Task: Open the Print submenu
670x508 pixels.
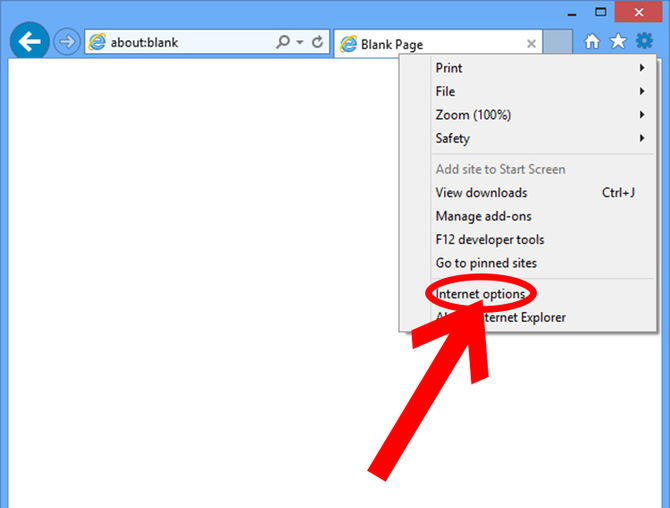Action: point(527,68)
